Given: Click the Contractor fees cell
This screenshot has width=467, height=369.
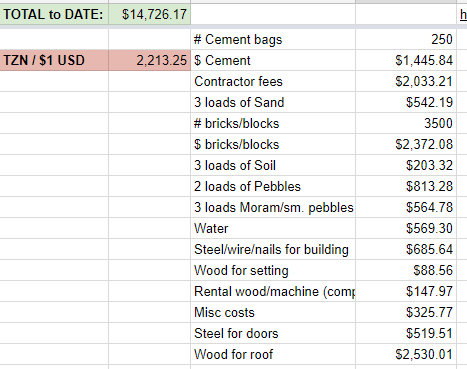Looking at the screenshot, I should coord(273,81).
